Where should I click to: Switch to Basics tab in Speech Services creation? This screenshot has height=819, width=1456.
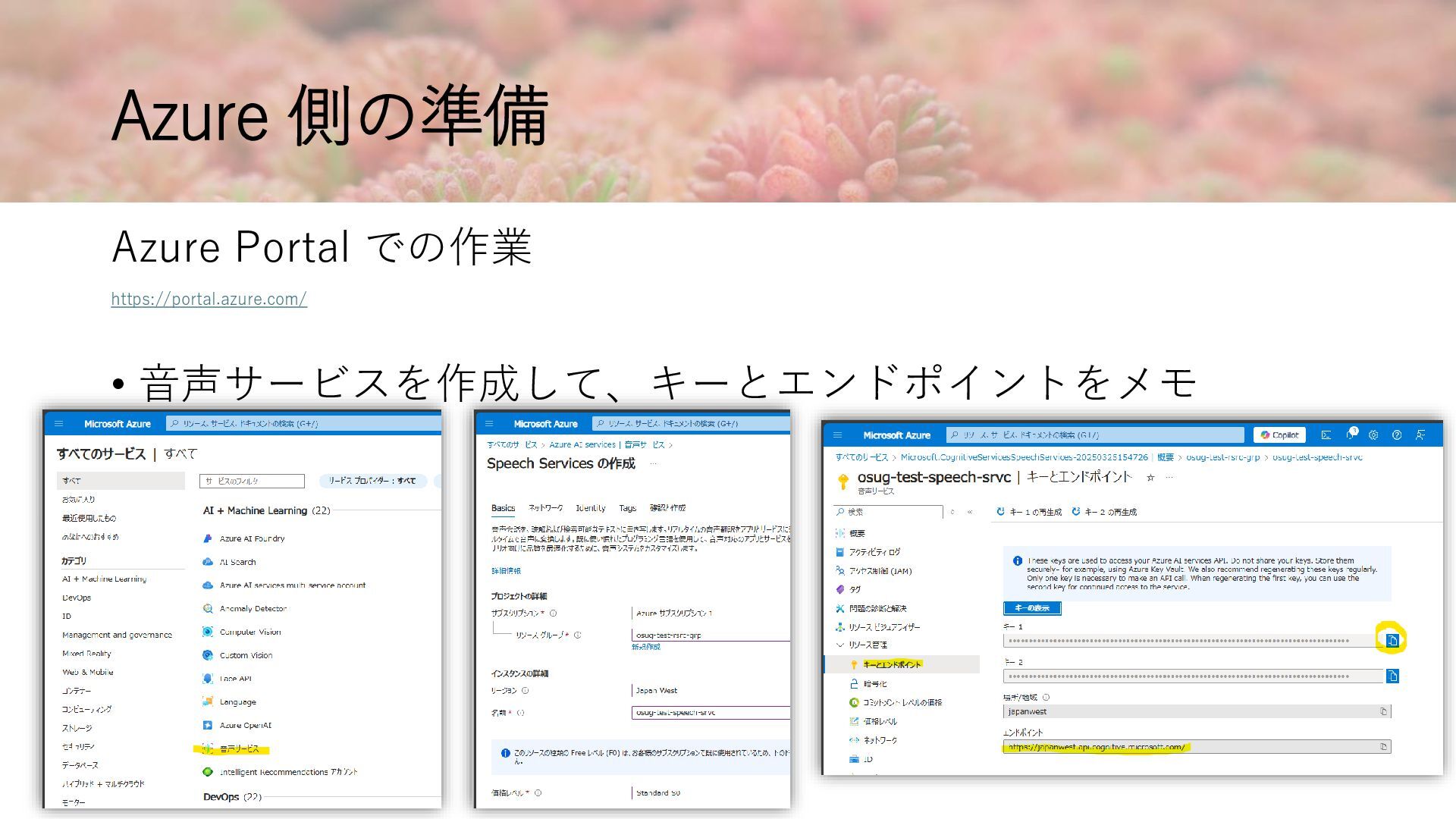(503, 508)
